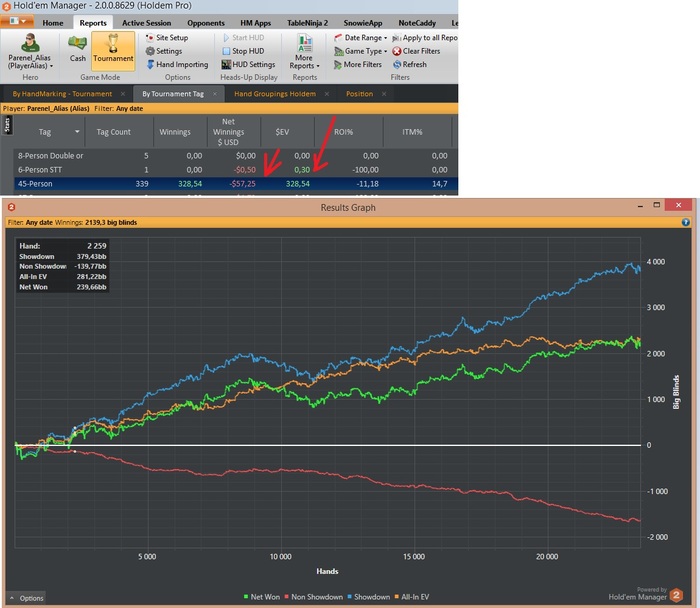Screen dimensions: 700x608
Task: Close the Position report tab
Action: [x=384, y=94]
